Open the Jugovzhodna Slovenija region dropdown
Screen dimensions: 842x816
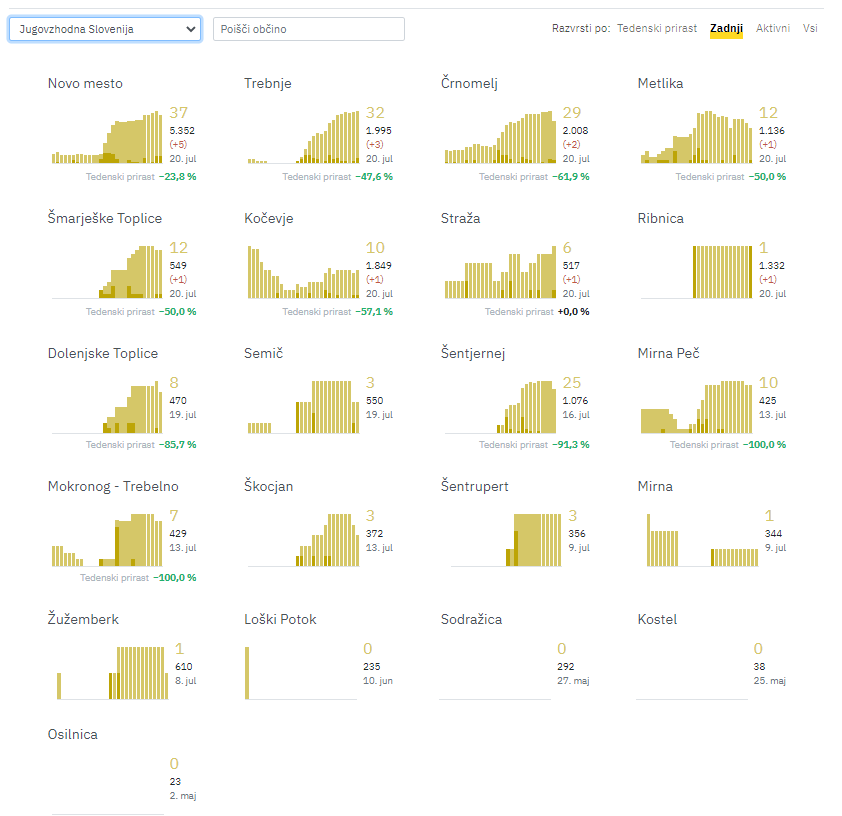click(x=105, y=29)
